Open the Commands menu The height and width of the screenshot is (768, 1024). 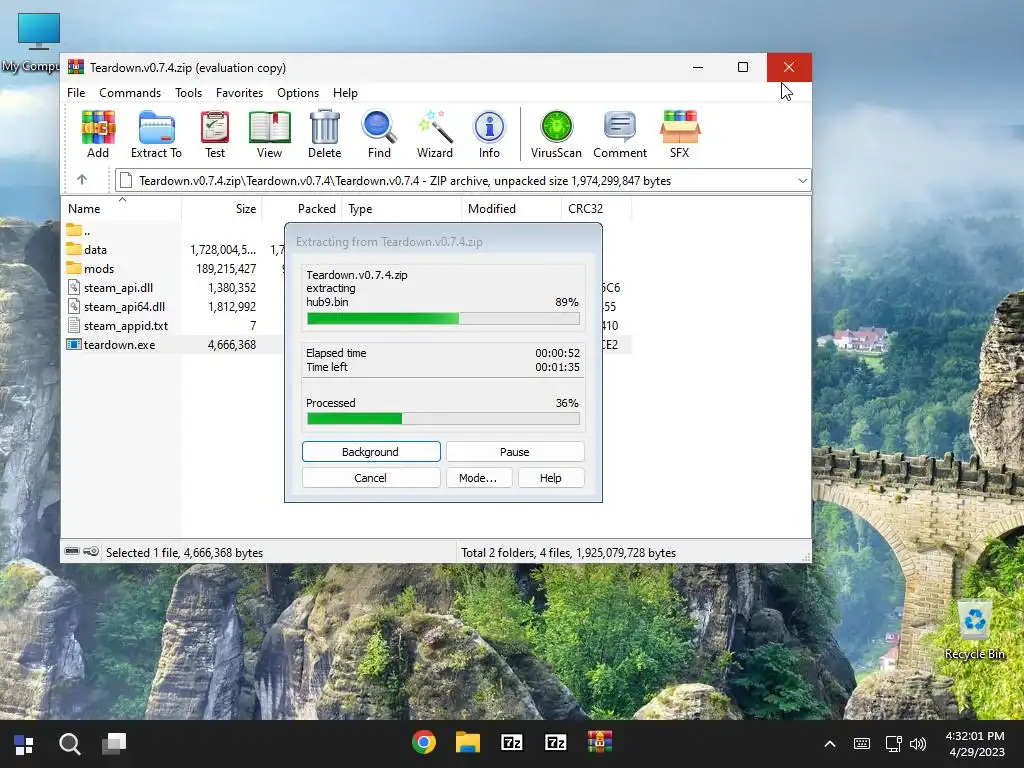pos(130,93)
